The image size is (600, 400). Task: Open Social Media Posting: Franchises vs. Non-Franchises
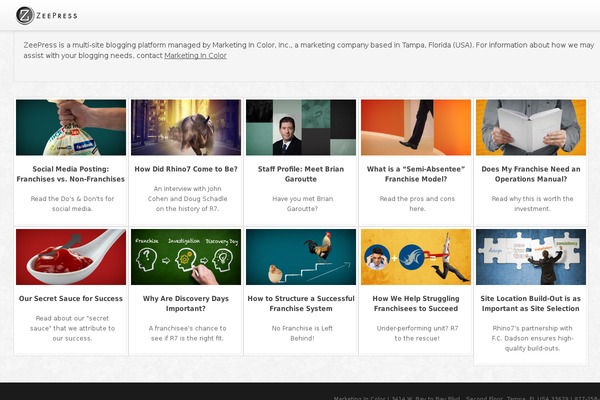click(71, 174)
